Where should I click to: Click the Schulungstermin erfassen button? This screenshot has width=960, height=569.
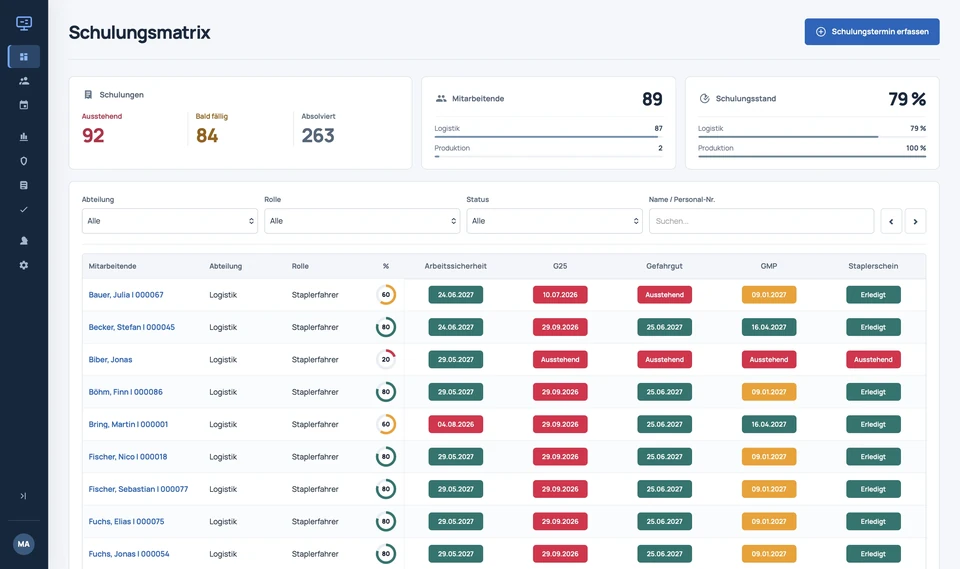tap(872, 31)
